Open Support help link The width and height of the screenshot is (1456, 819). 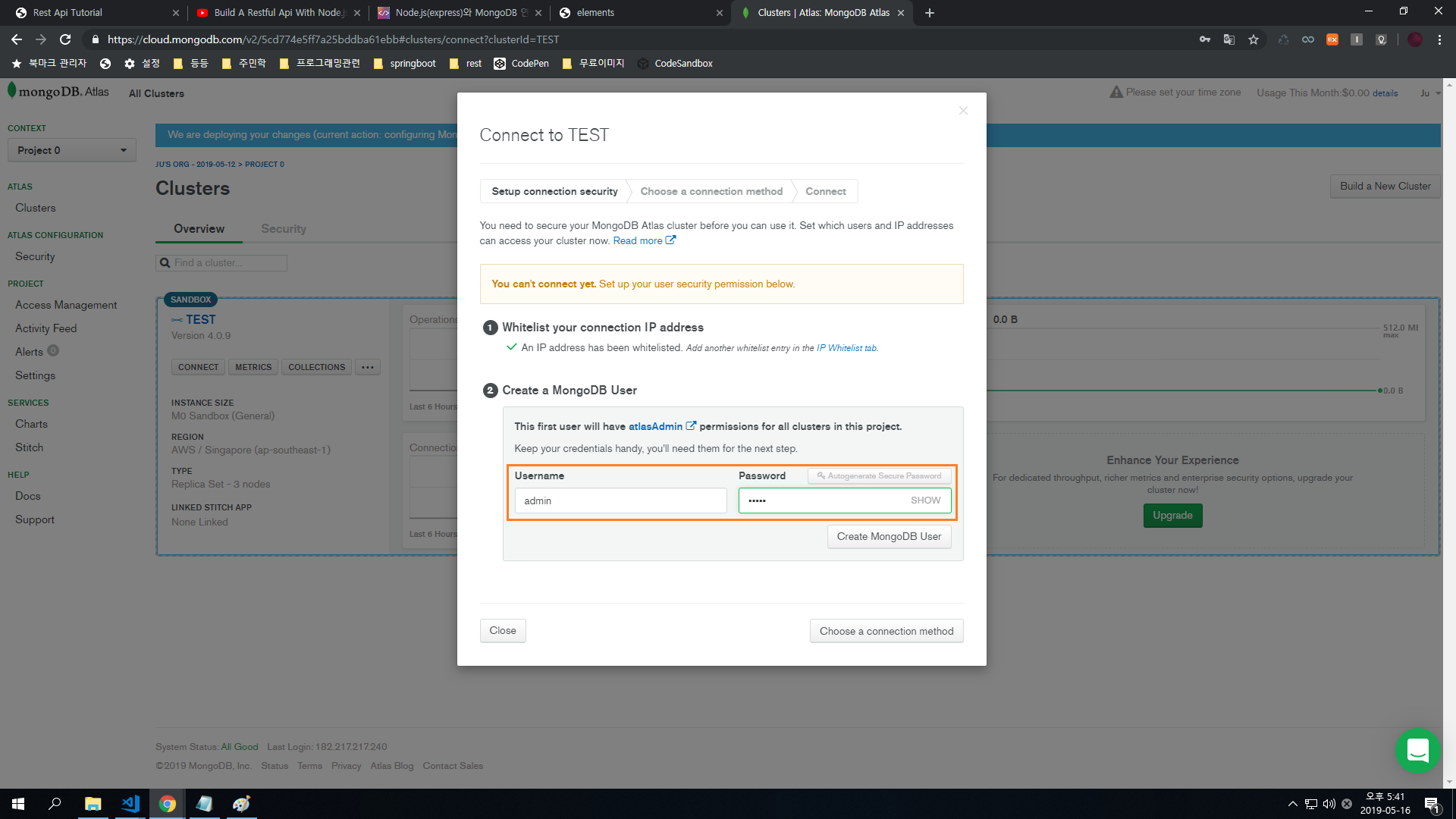[x=35, y=519]
